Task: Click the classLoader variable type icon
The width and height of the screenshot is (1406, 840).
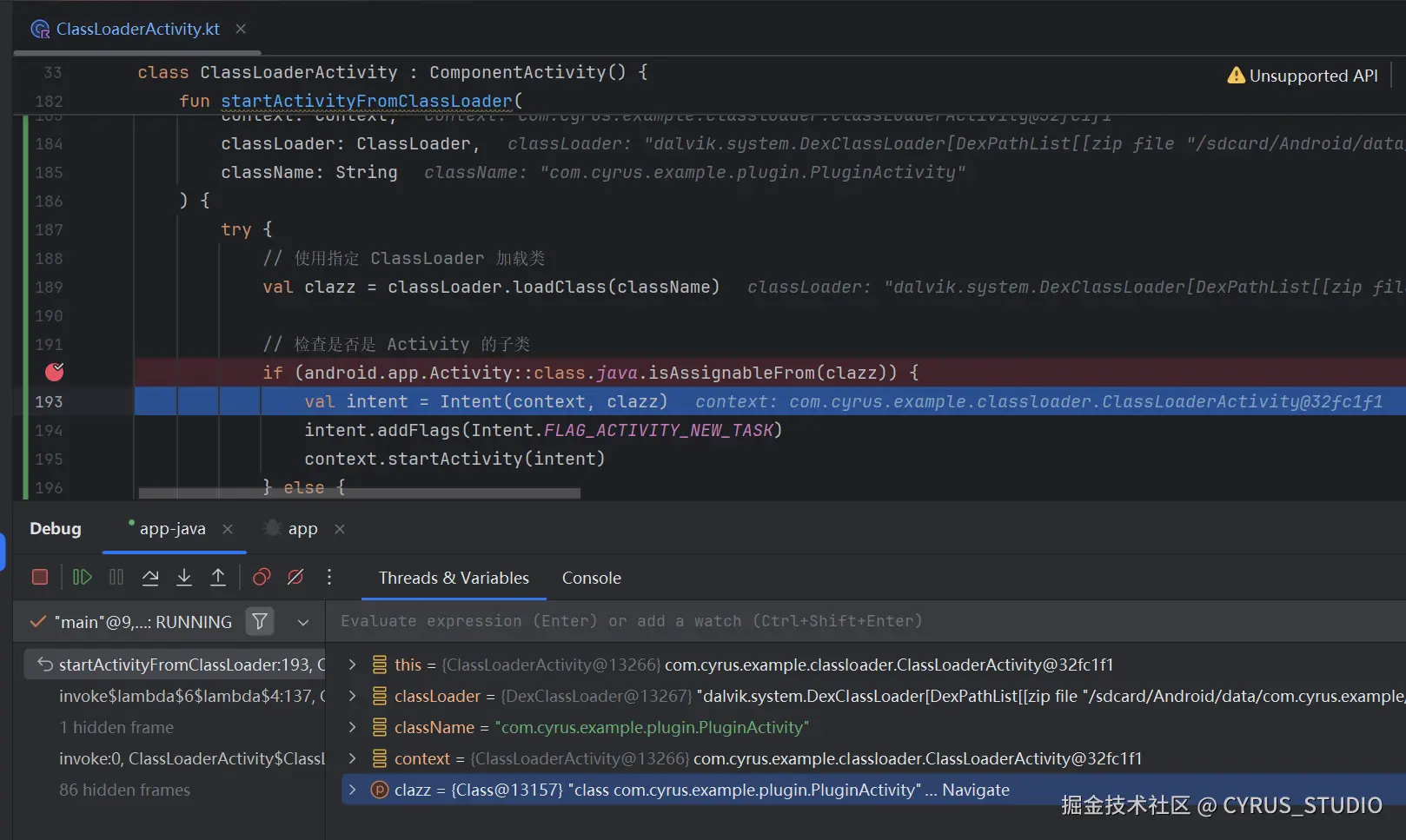Action: [x=380, y=696]
